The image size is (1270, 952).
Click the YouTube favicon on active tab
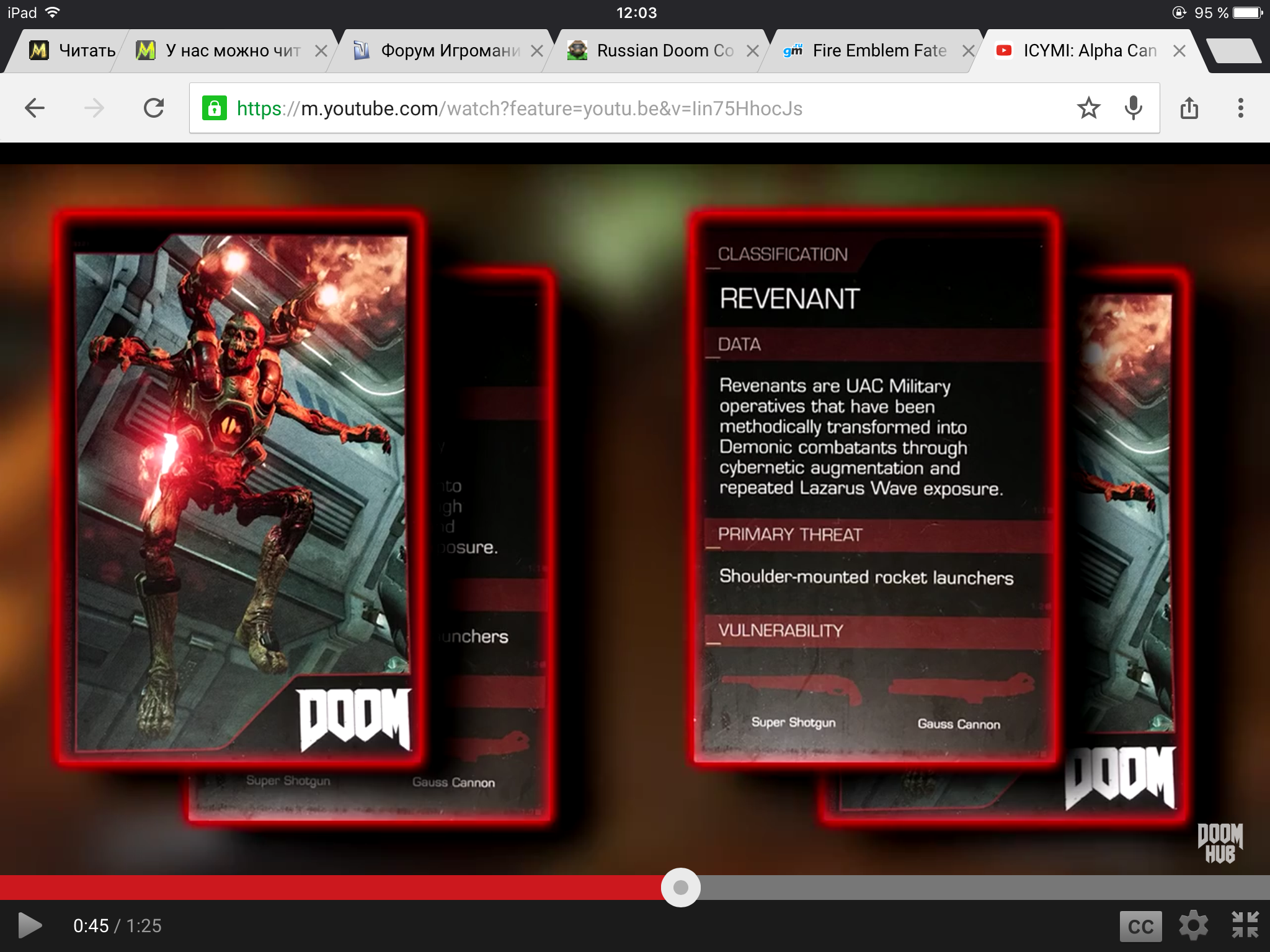tap(1004, 50)
